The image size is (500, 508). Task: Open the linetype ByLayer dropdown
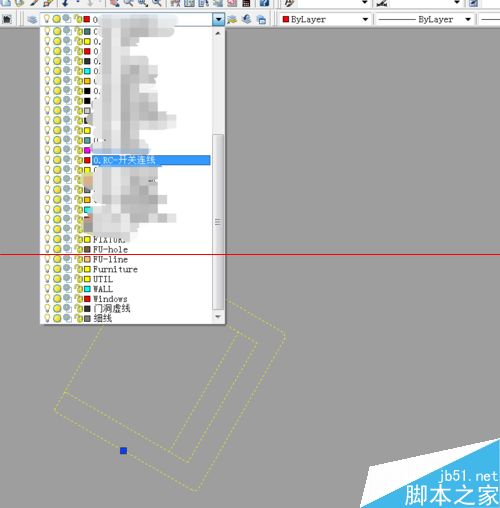click(468, 19)
